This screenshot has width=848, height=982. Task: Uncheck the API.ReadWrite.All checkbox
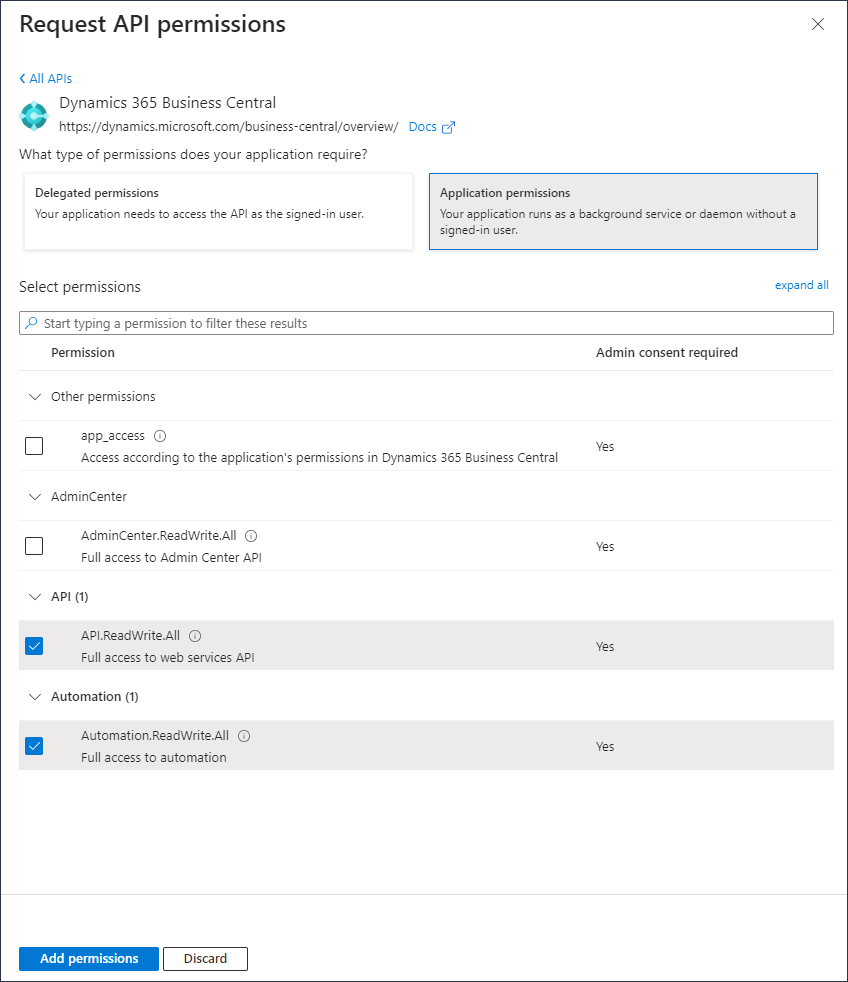pyautogui.click(x=34, y=646)
